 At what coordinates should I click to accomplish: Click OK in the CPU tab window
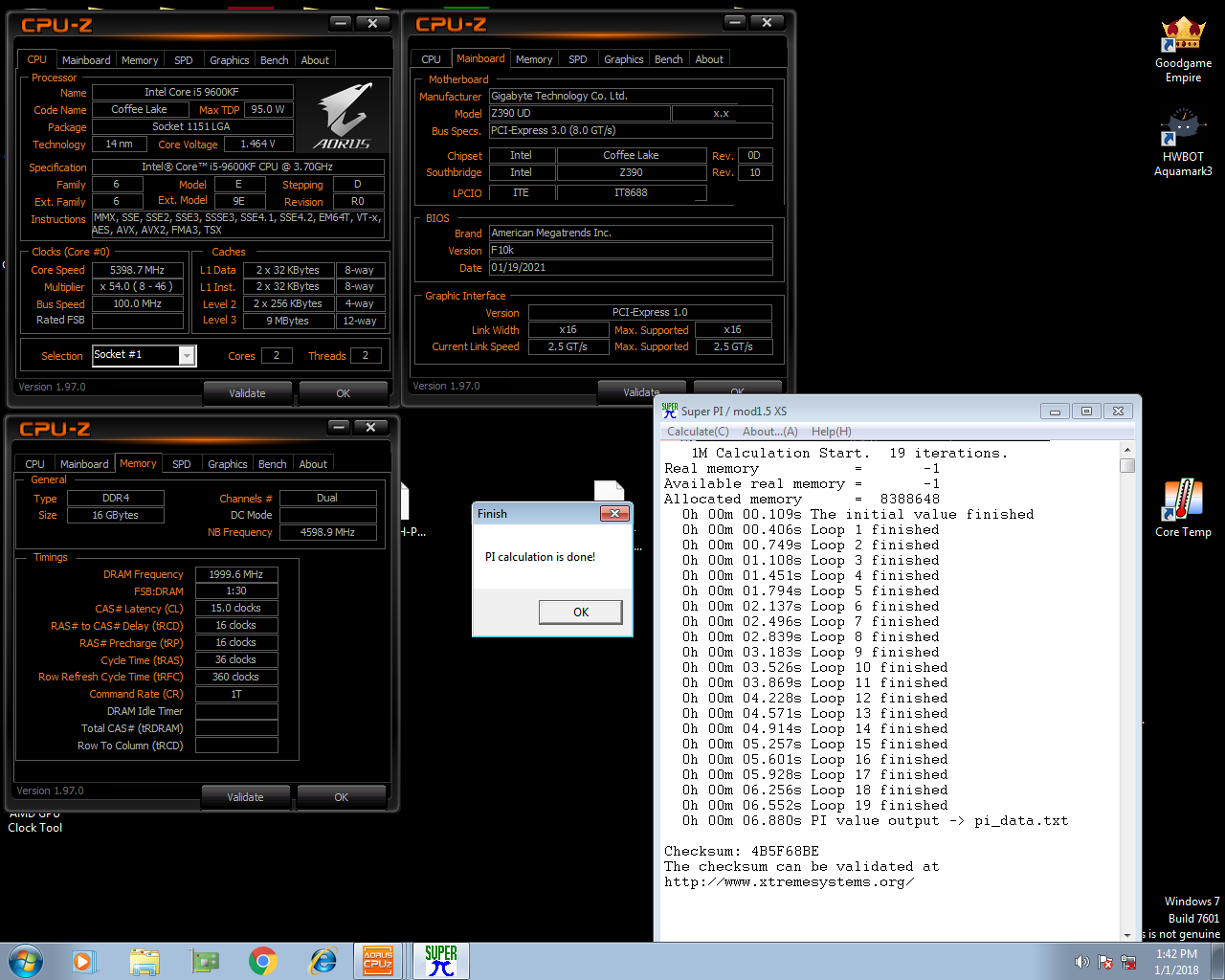pos(344,393)
